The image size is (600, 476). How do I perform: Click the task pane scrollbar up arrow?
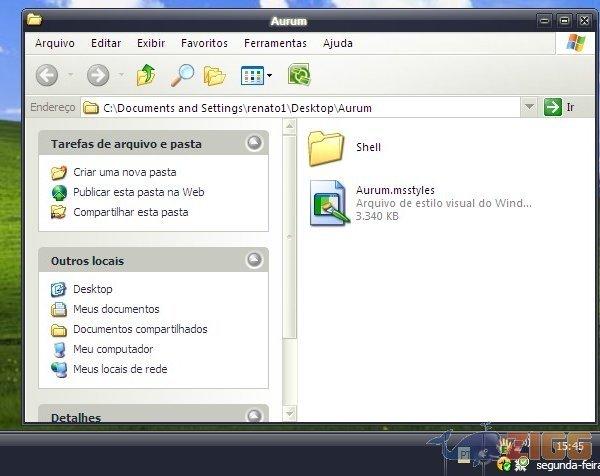point(290,126)
